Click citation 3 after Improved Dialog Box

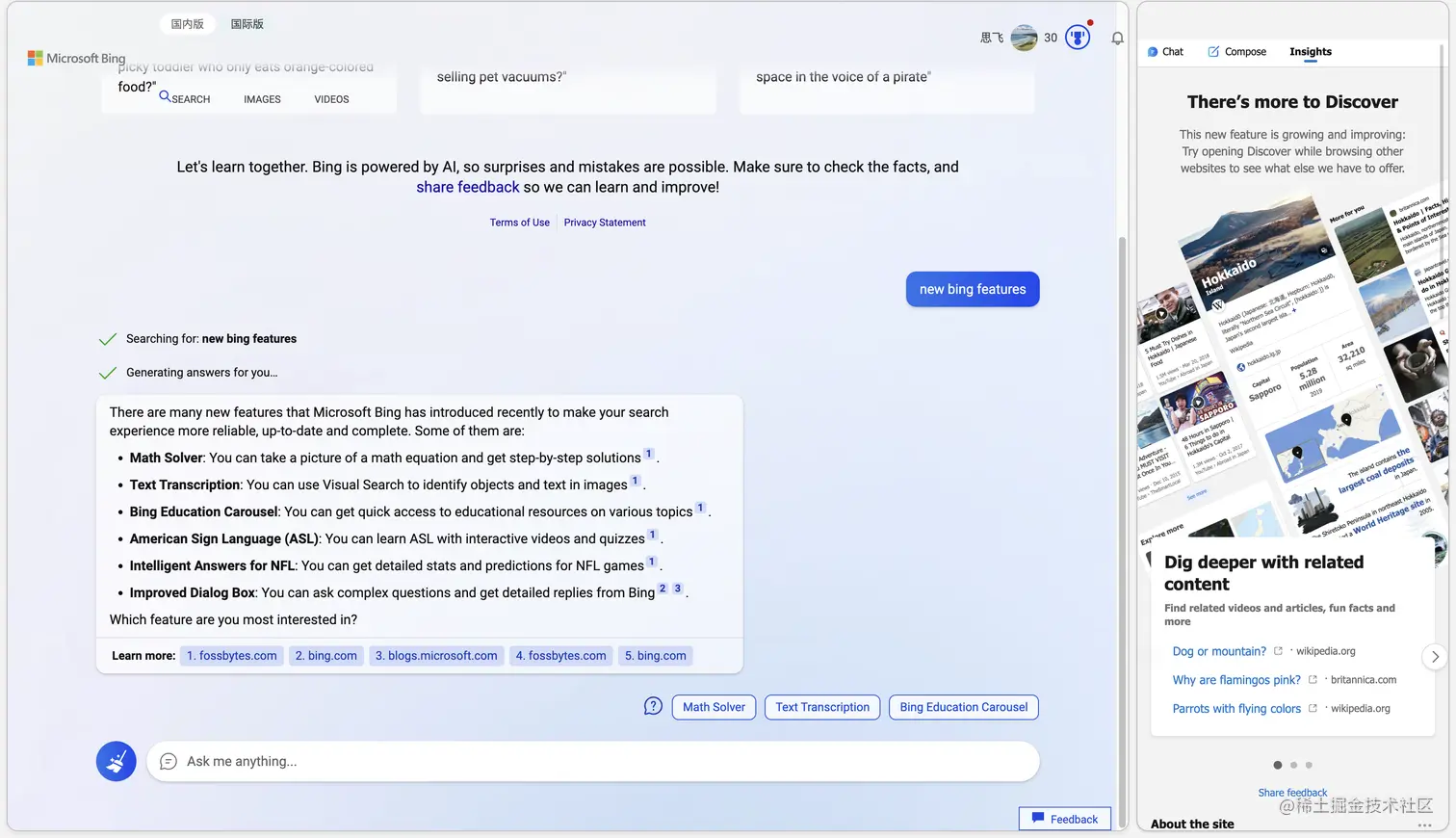coord(678,589)
